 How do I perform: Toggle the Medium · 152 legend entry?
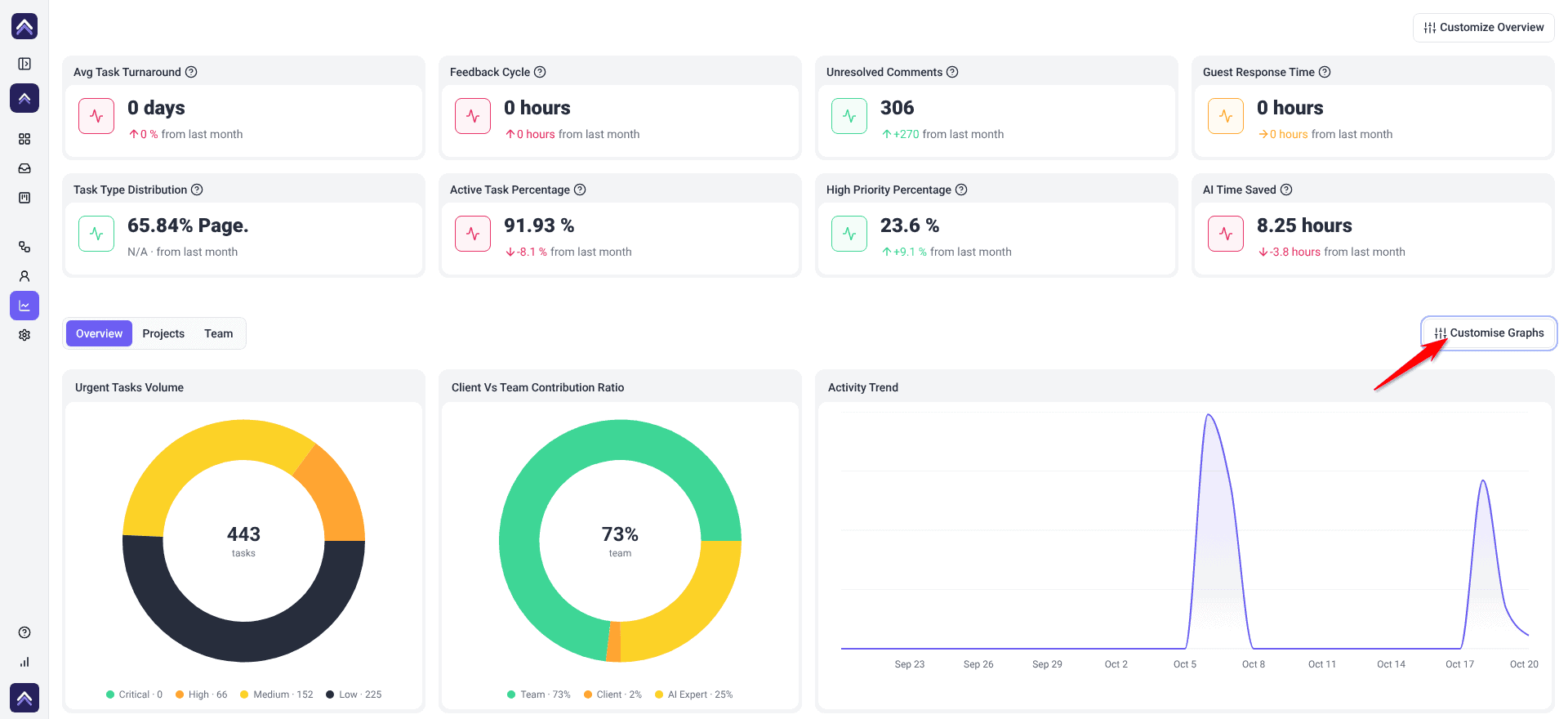[x=277, y=694]
